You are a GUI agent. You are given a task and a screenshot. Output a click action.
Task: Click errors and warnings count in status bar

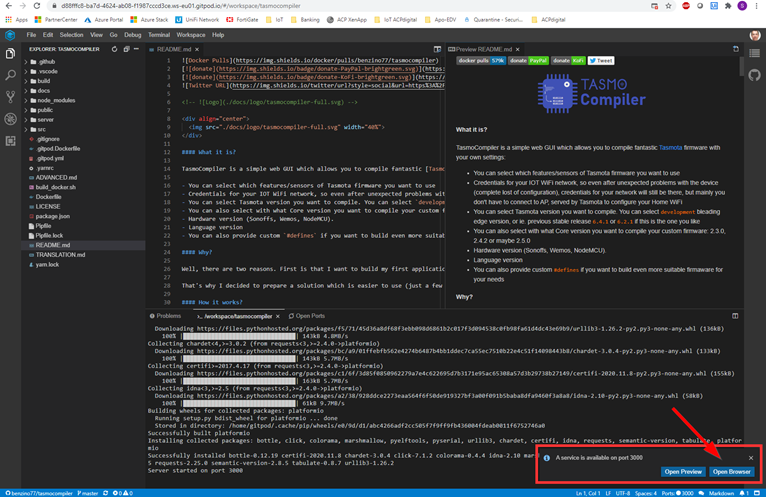(123, 493)
